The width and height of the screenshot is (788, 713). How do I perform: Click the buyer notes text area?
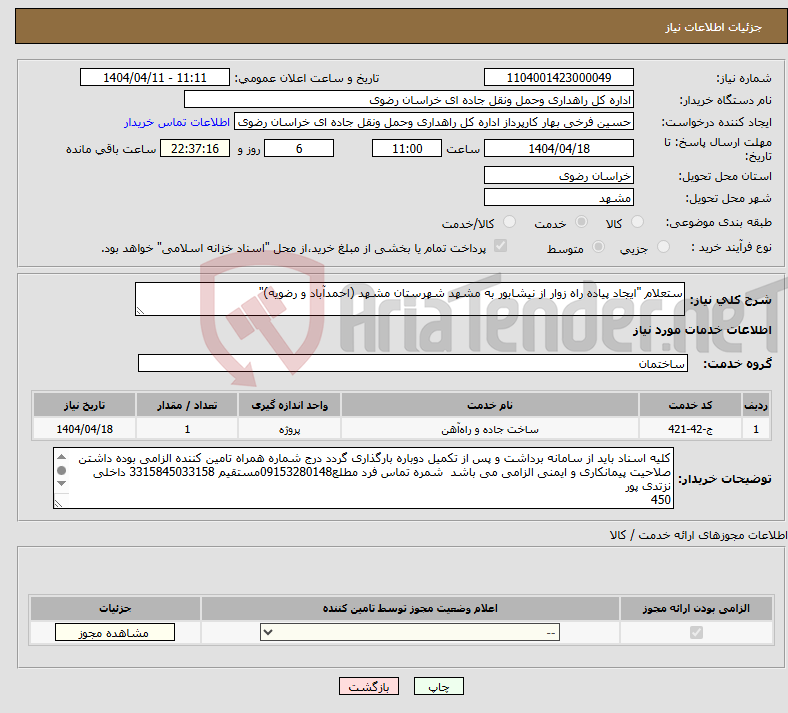point(363,478)
